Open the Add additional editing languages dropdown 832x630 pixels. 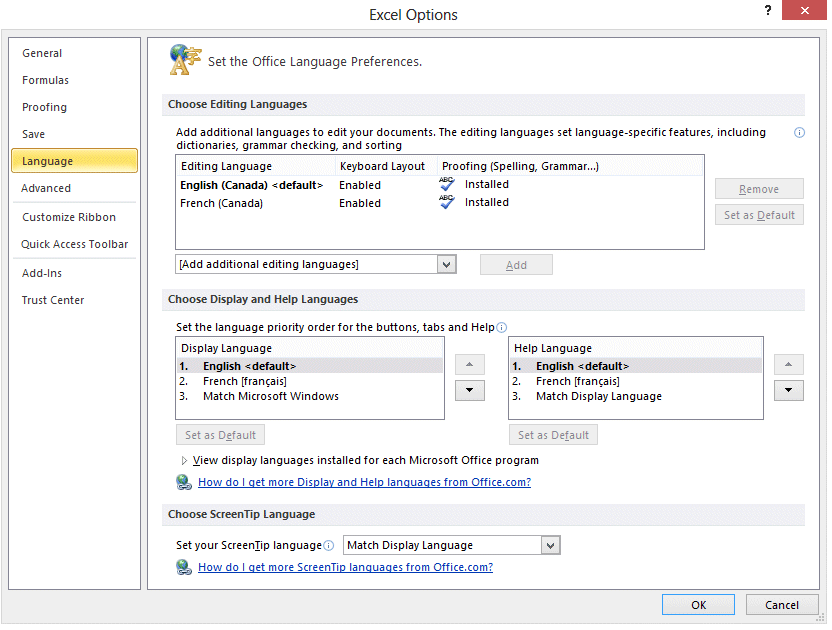(446, 264)
